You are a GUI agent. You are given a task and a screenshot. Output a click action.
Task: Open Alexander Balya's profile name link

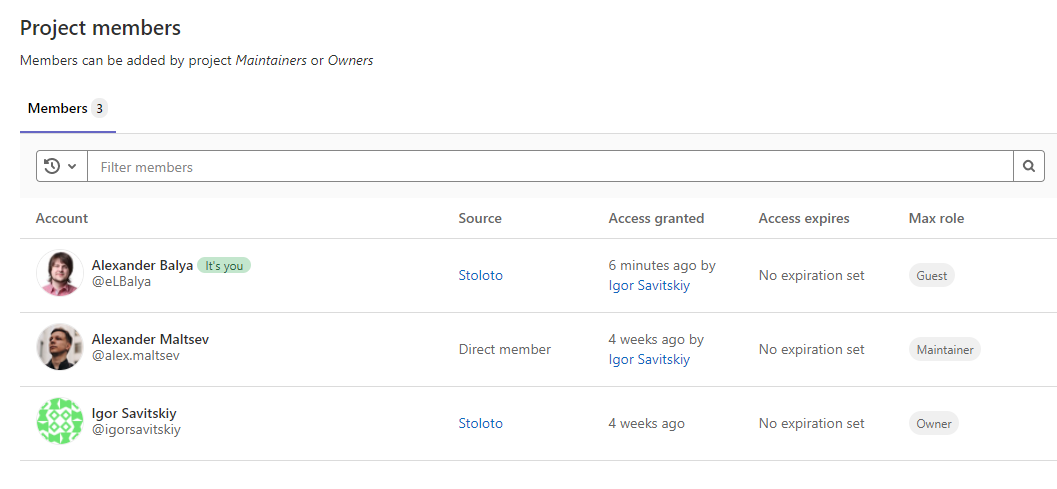tap(143, 265)
